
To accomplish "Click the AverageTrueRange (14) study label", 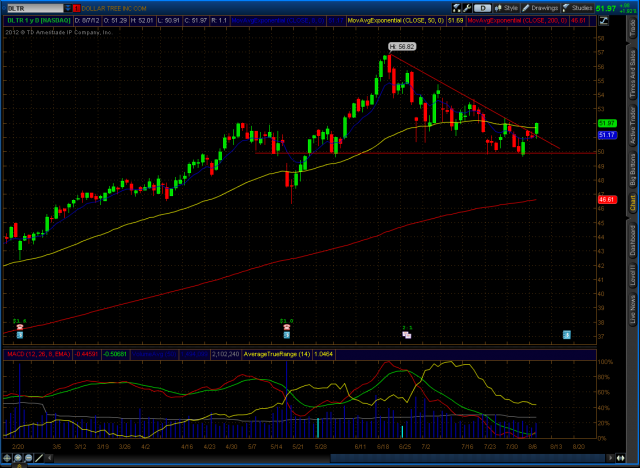I will (x=277, y=354).
